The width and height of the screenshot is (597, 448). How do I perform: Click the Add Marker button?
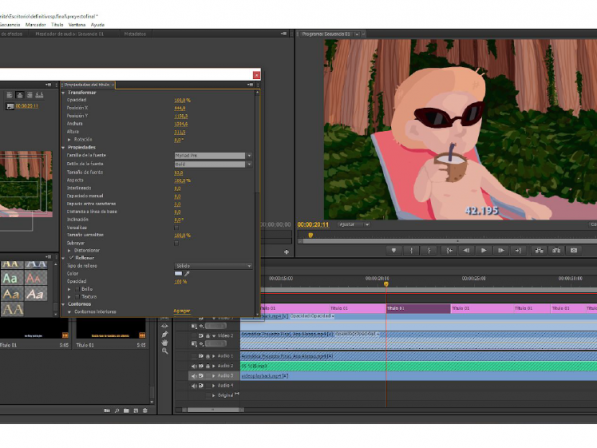[x=394, y=250]
